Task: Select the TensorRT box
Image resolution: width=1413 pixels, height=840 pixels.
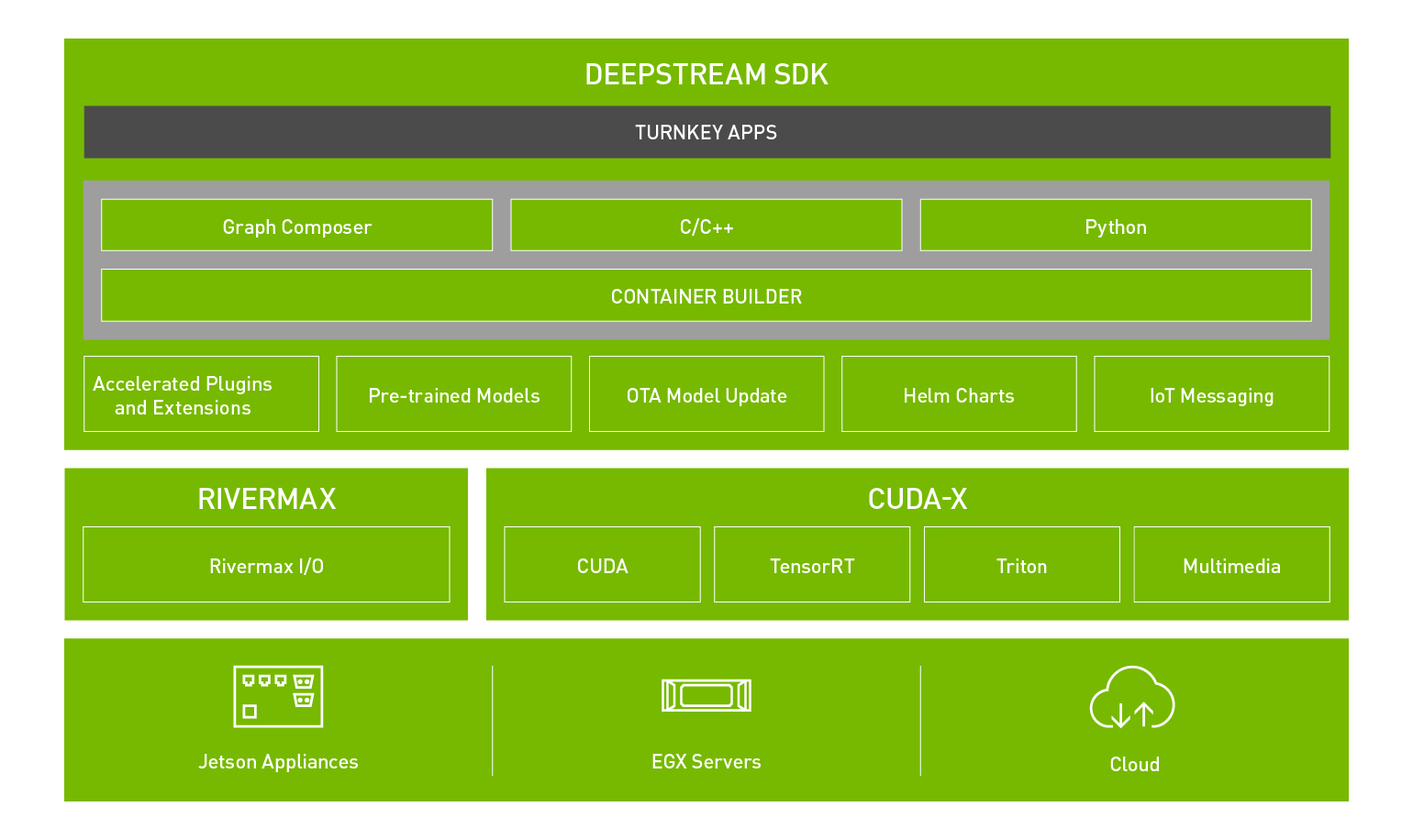Action: point(812,565)
